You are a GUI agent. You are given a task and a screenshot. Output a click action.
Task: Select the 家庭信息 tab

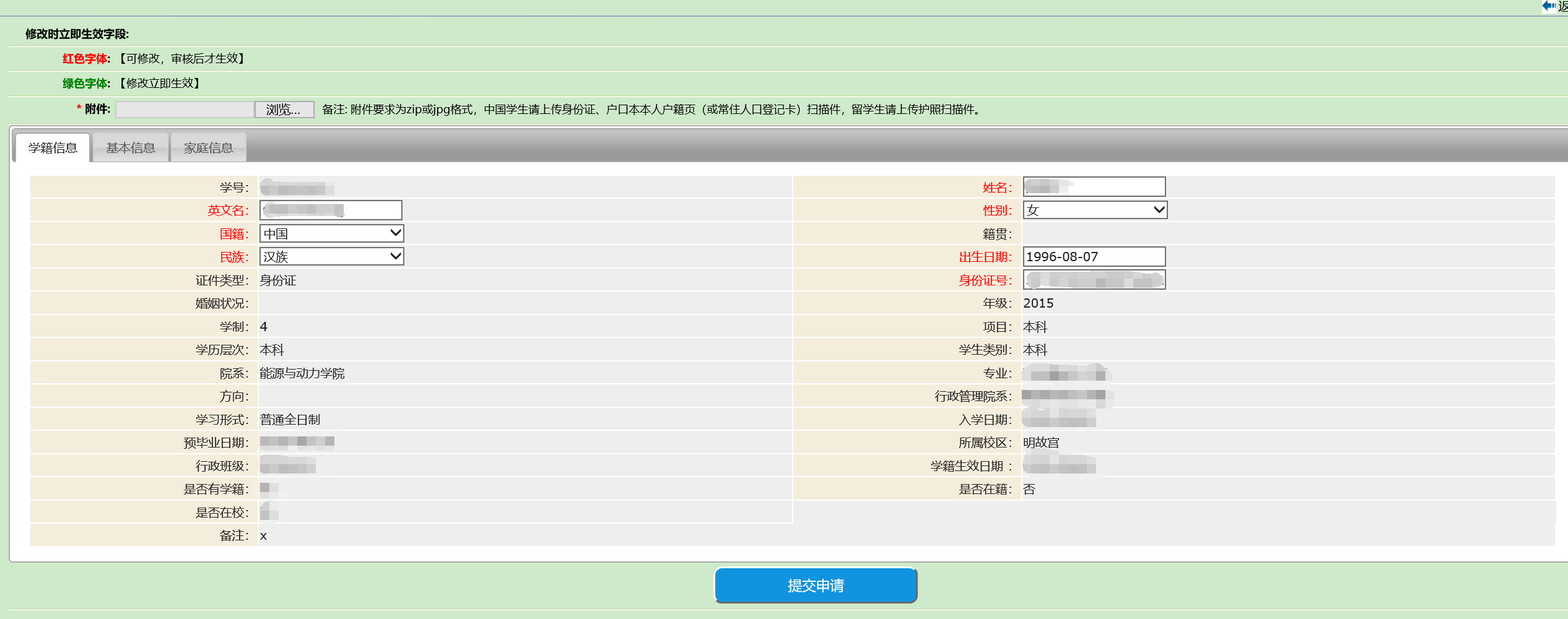(209, 148)
